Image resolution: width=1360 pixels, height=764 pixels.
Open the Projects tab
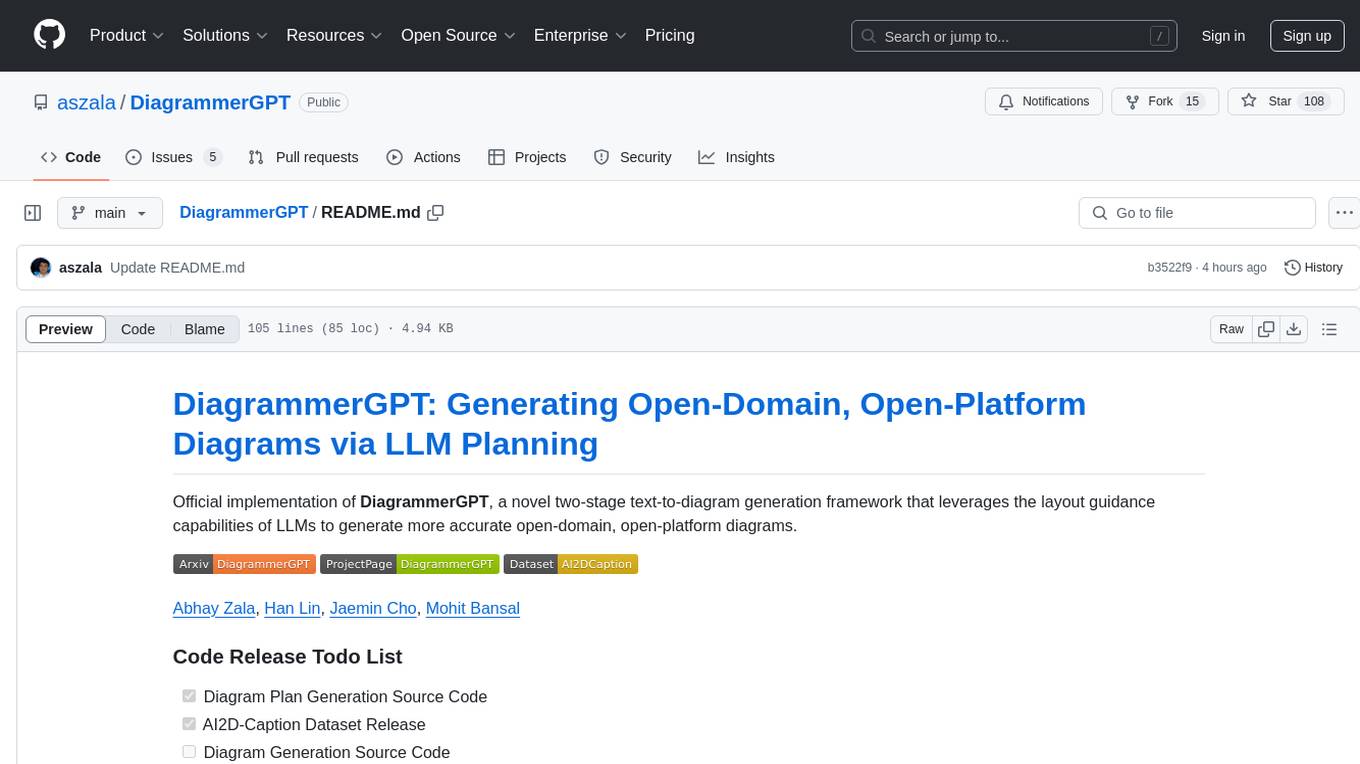coord(527,157)
